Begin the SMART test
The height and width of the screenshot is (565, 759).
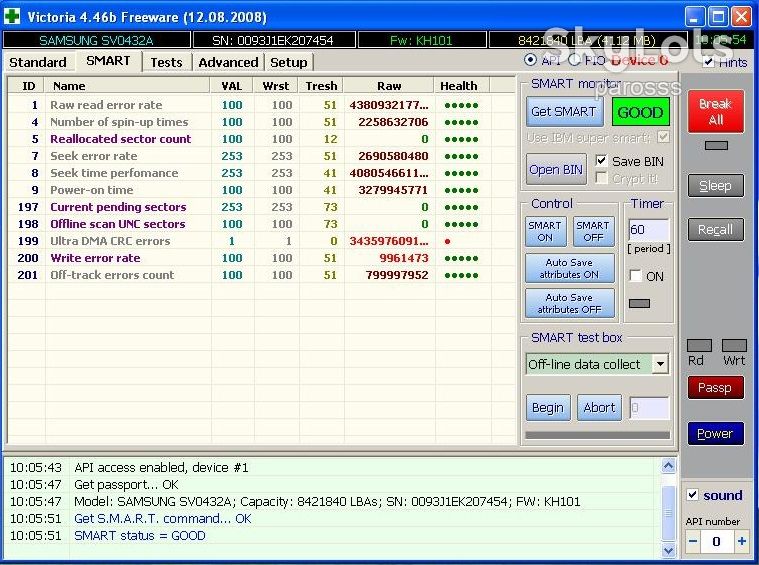coord(547,408)
